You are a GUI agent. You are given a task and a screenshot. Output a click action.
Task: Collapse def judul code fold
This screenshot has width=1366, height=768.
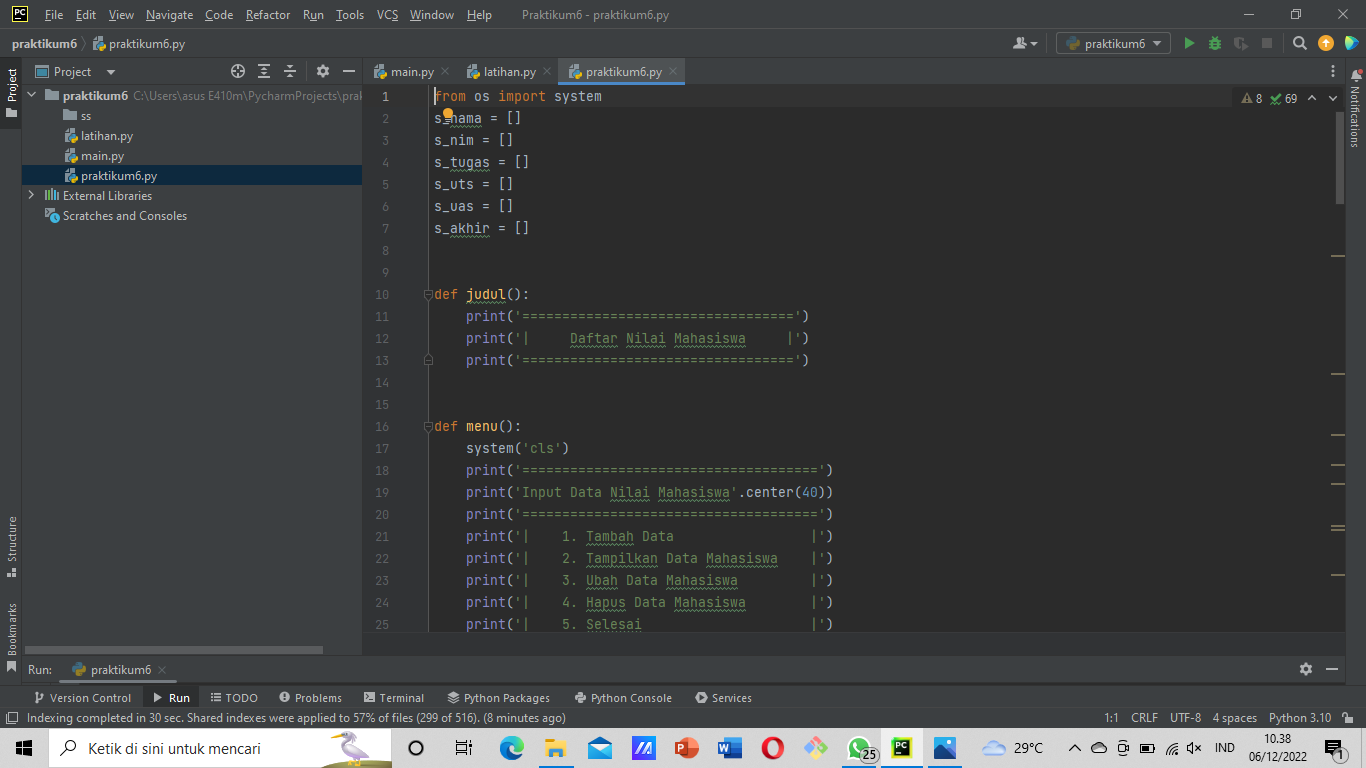click(428, 295)
